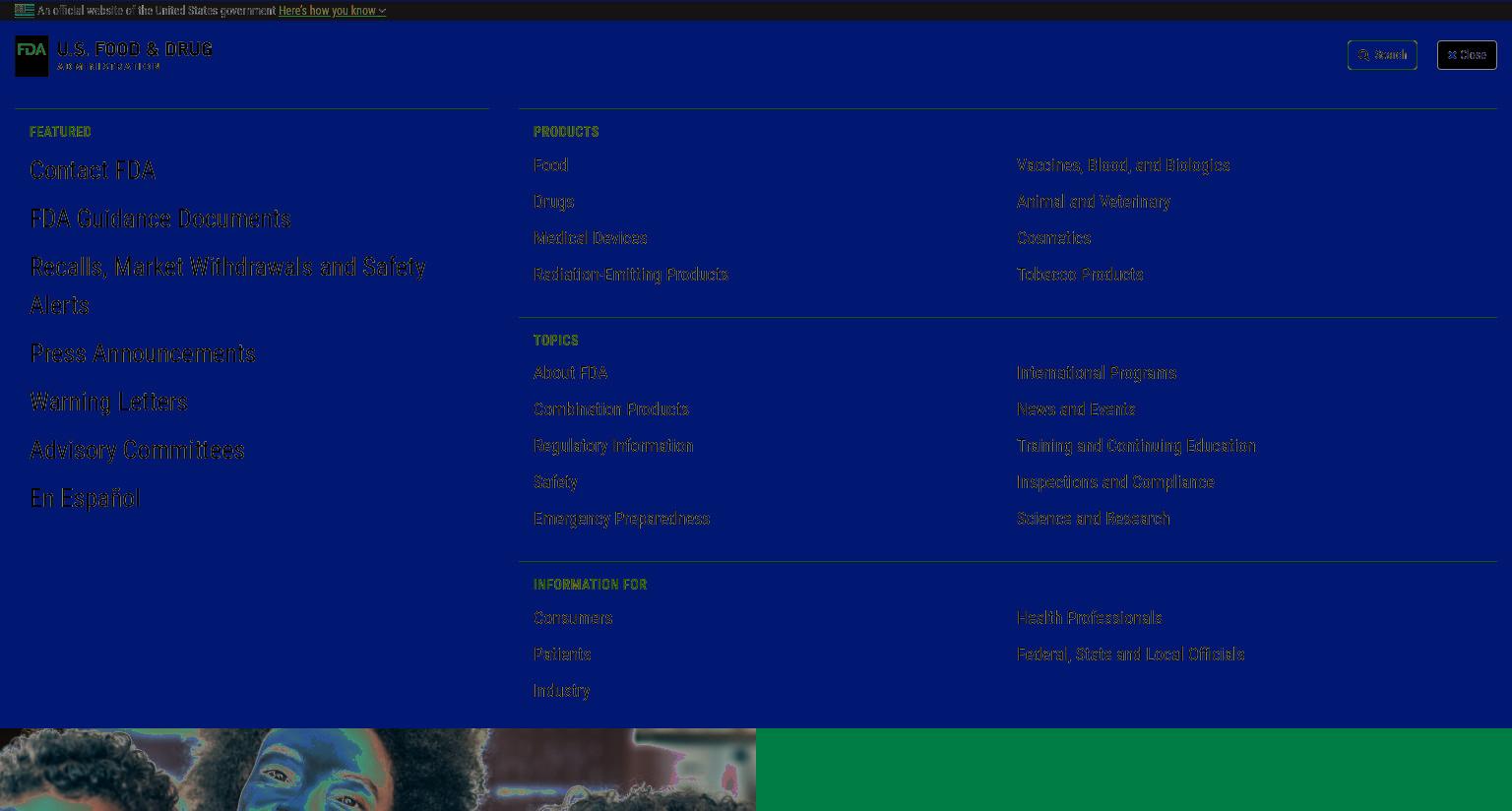The width and height of the screenshot is (1512, 811).
Task: Open Press Announcements
Action: click(143, 353)
